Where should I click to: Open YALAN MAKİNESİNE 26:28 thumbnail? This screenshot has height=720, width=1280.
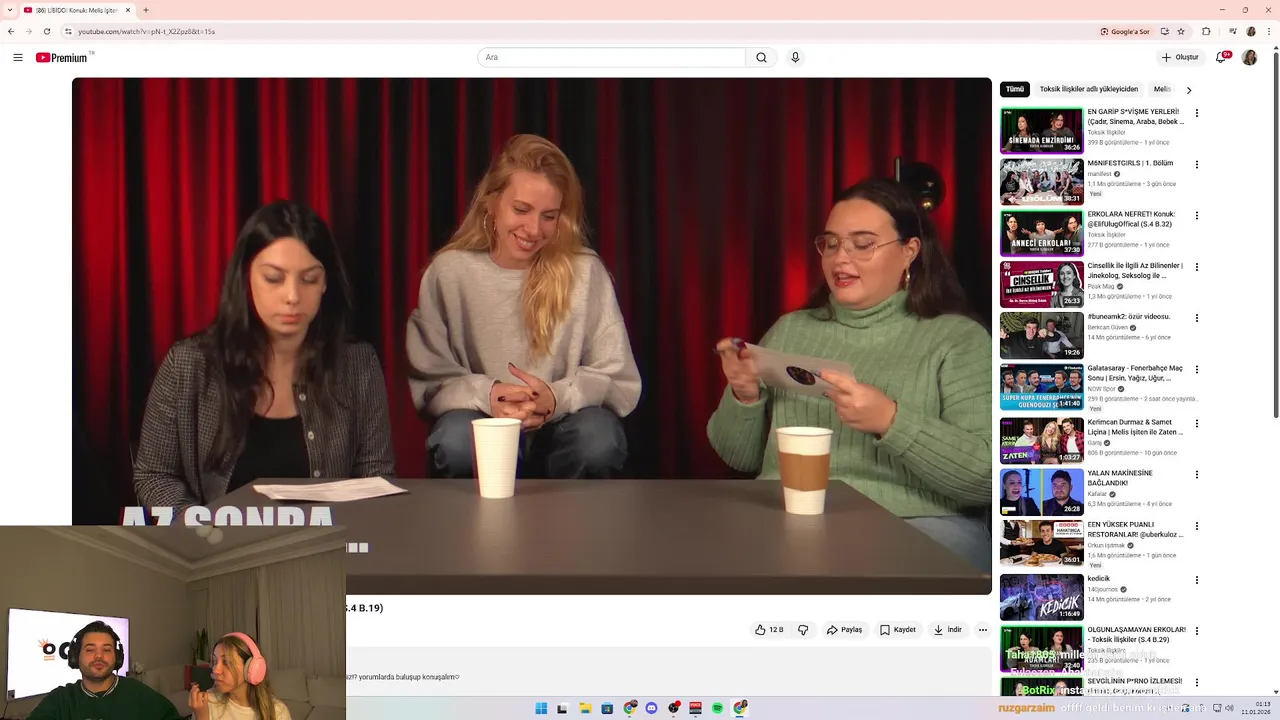point(1042,493)
